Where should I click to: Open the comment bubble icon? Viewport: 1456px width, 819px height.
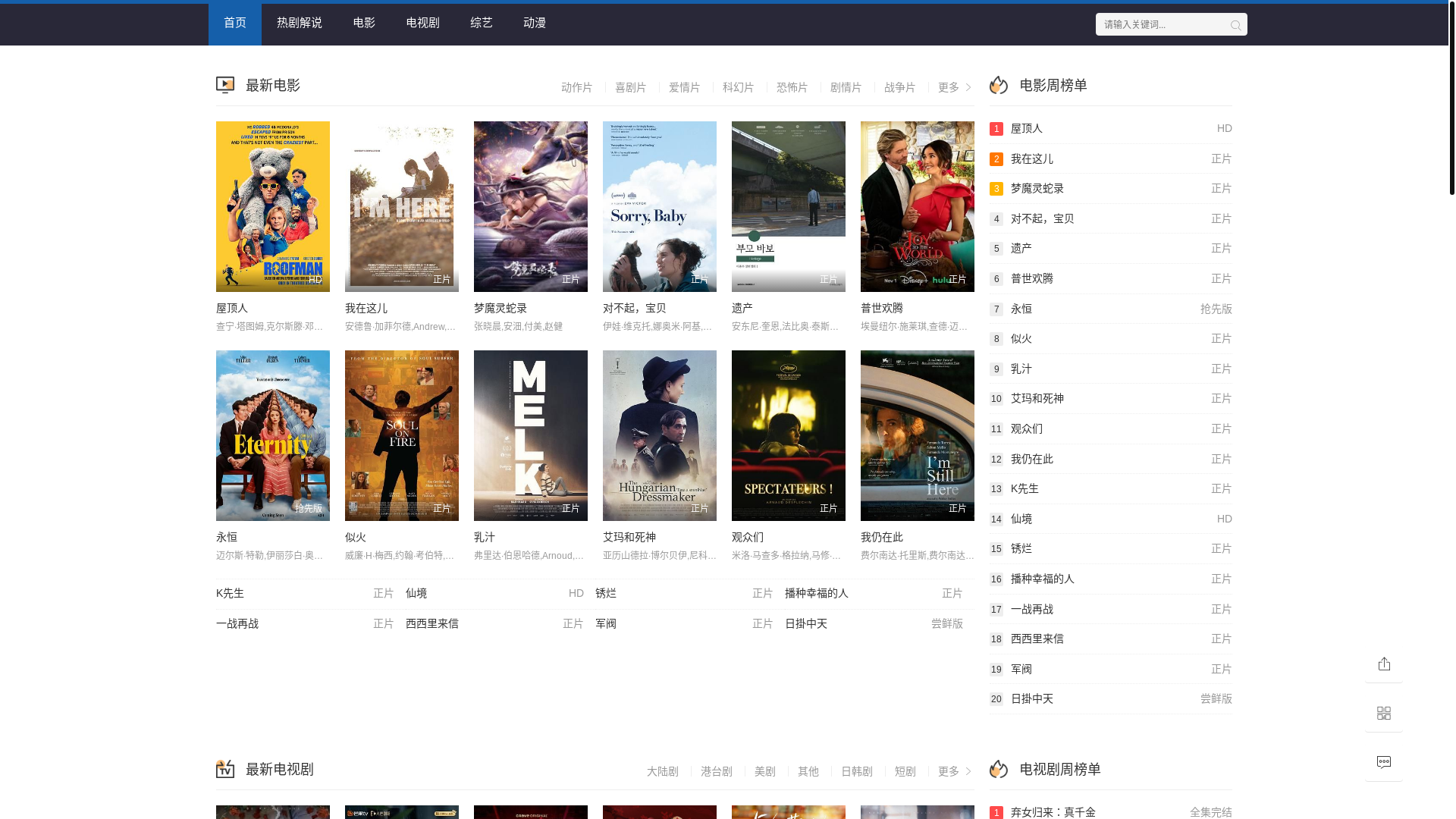point(1384,762)
